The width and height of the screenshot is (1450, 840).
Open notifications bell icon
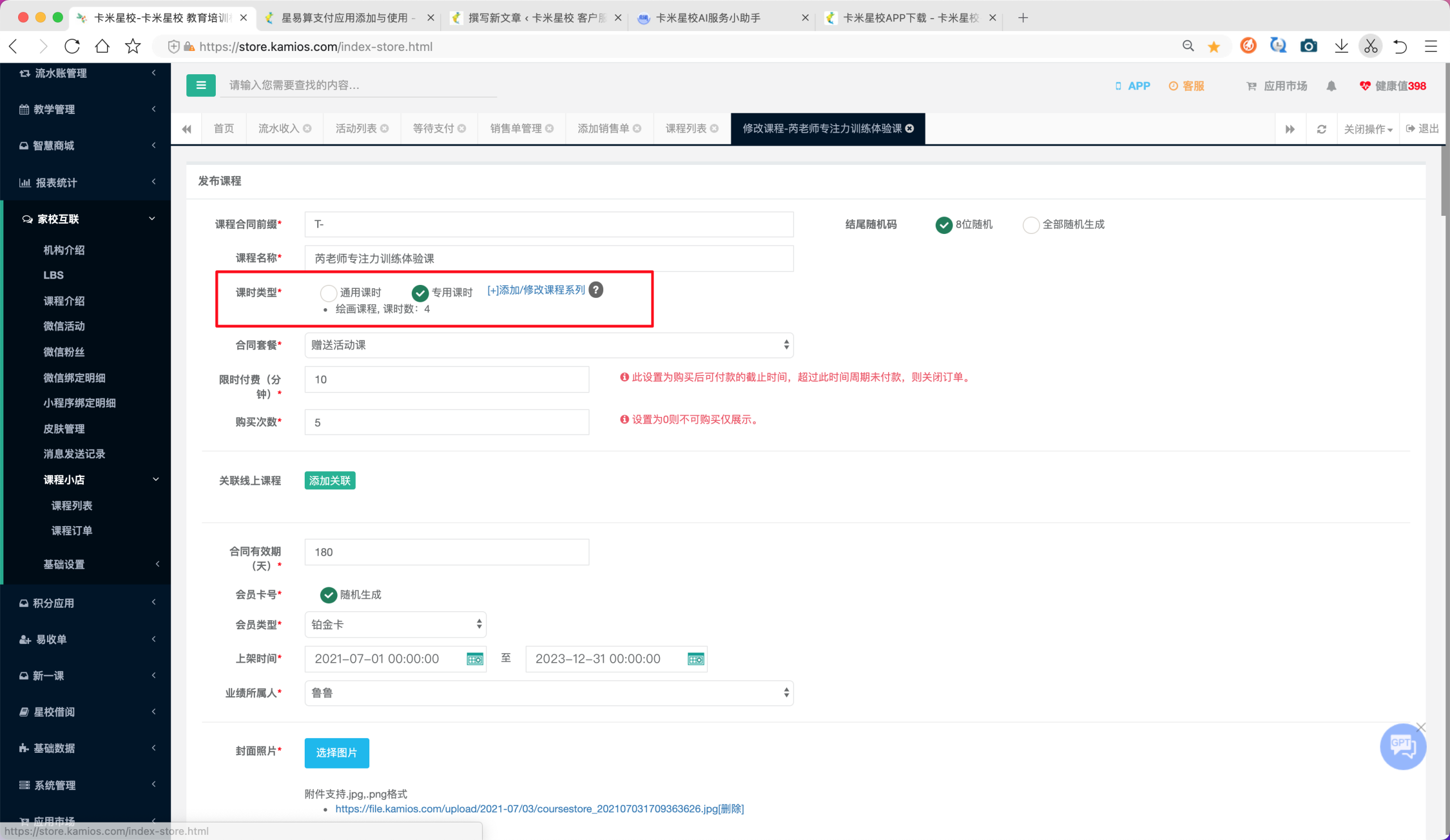(x=1331, y=86)
